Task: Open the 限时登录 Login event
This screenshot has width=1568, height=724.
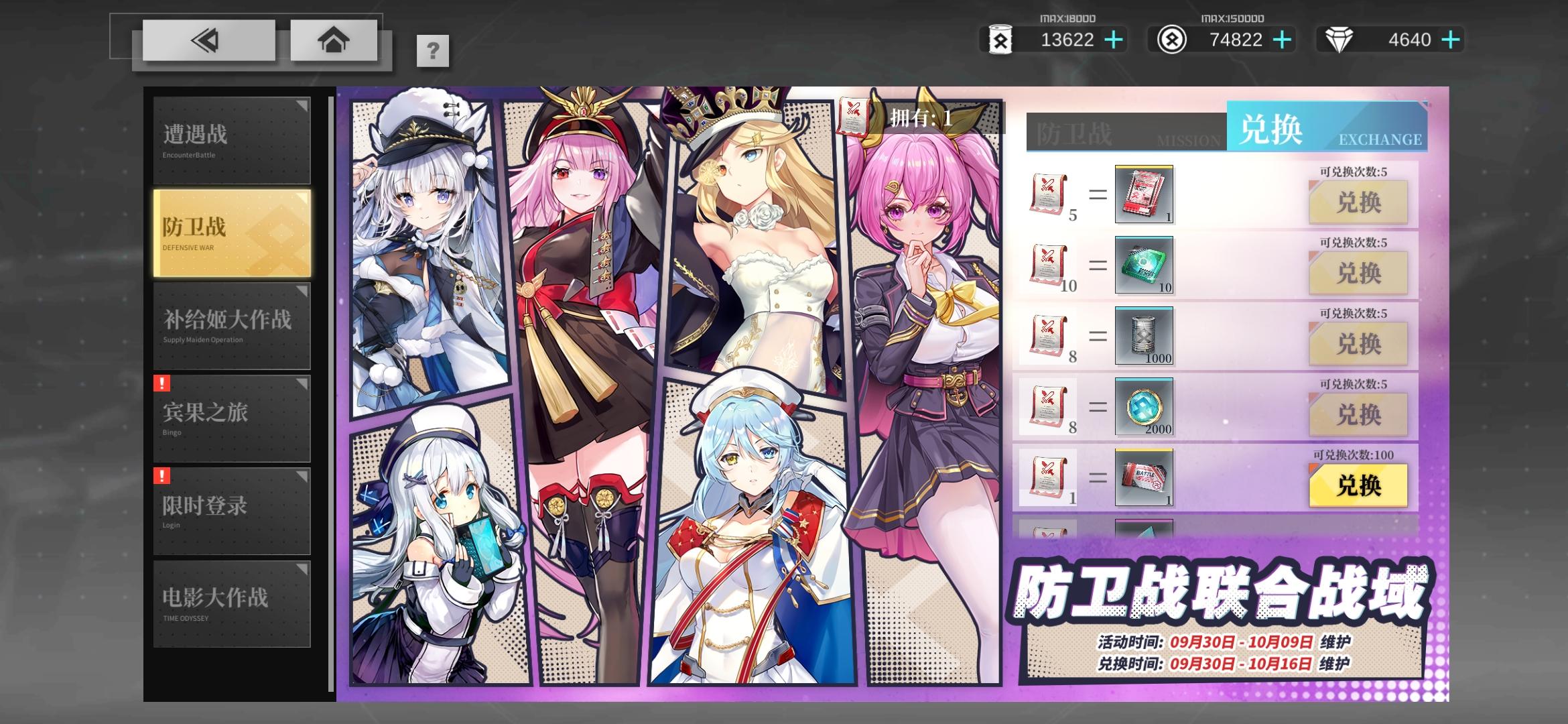Action: click(x=232, y=511)
